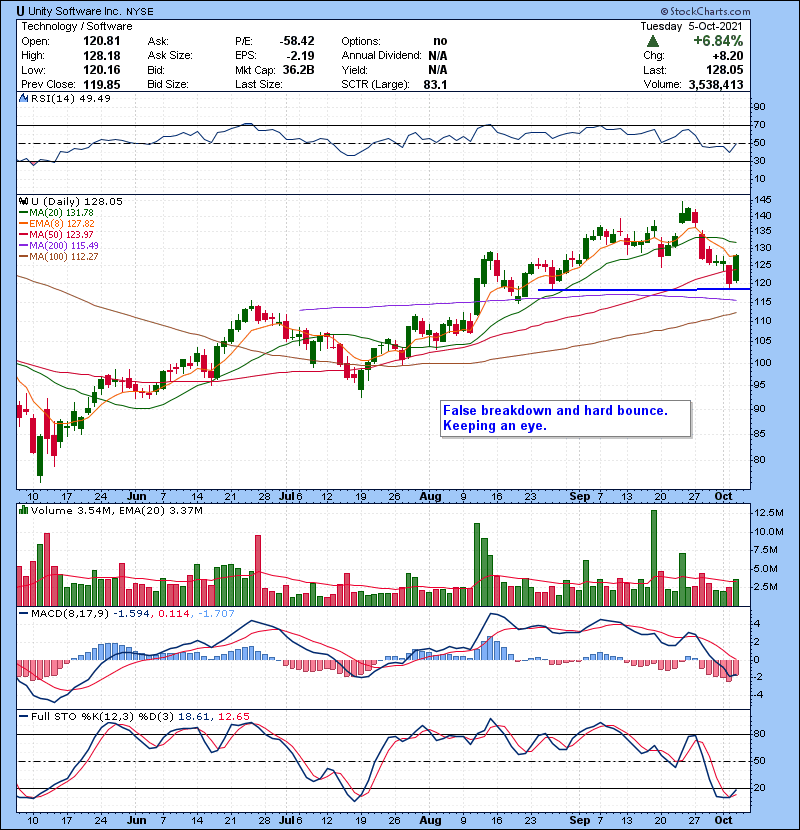
Task: Click the Options value 'no'
Action: coord(440,41)
